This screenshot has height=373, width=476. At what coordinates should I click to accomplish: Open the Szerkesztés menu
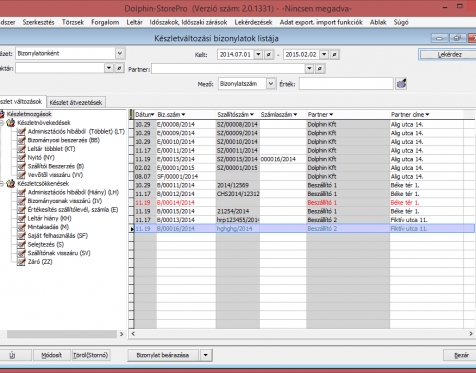tap(38, 22)
